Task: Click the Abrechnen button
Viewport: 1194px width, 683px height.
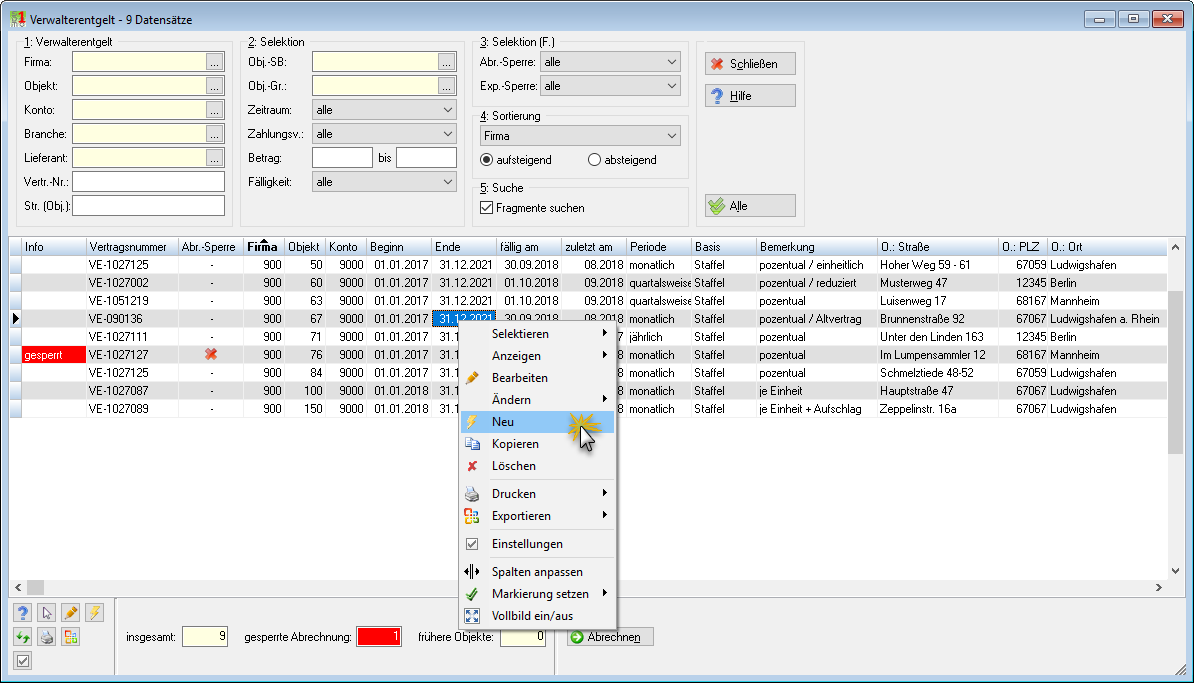Action: click(610, 637)
